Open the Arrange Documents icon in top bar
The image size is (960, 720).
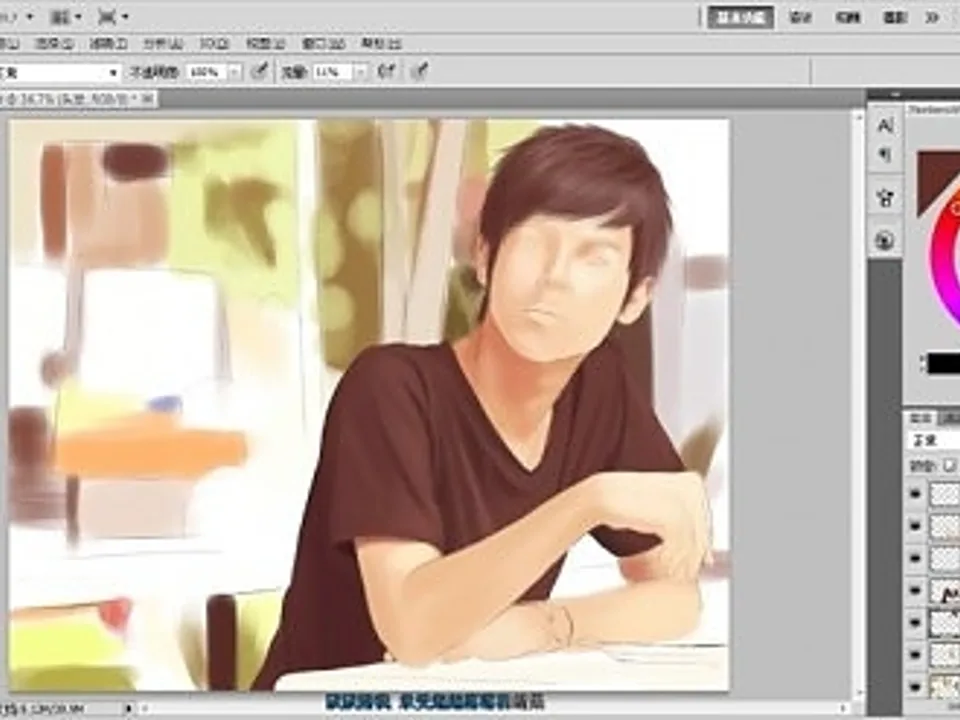64,17
